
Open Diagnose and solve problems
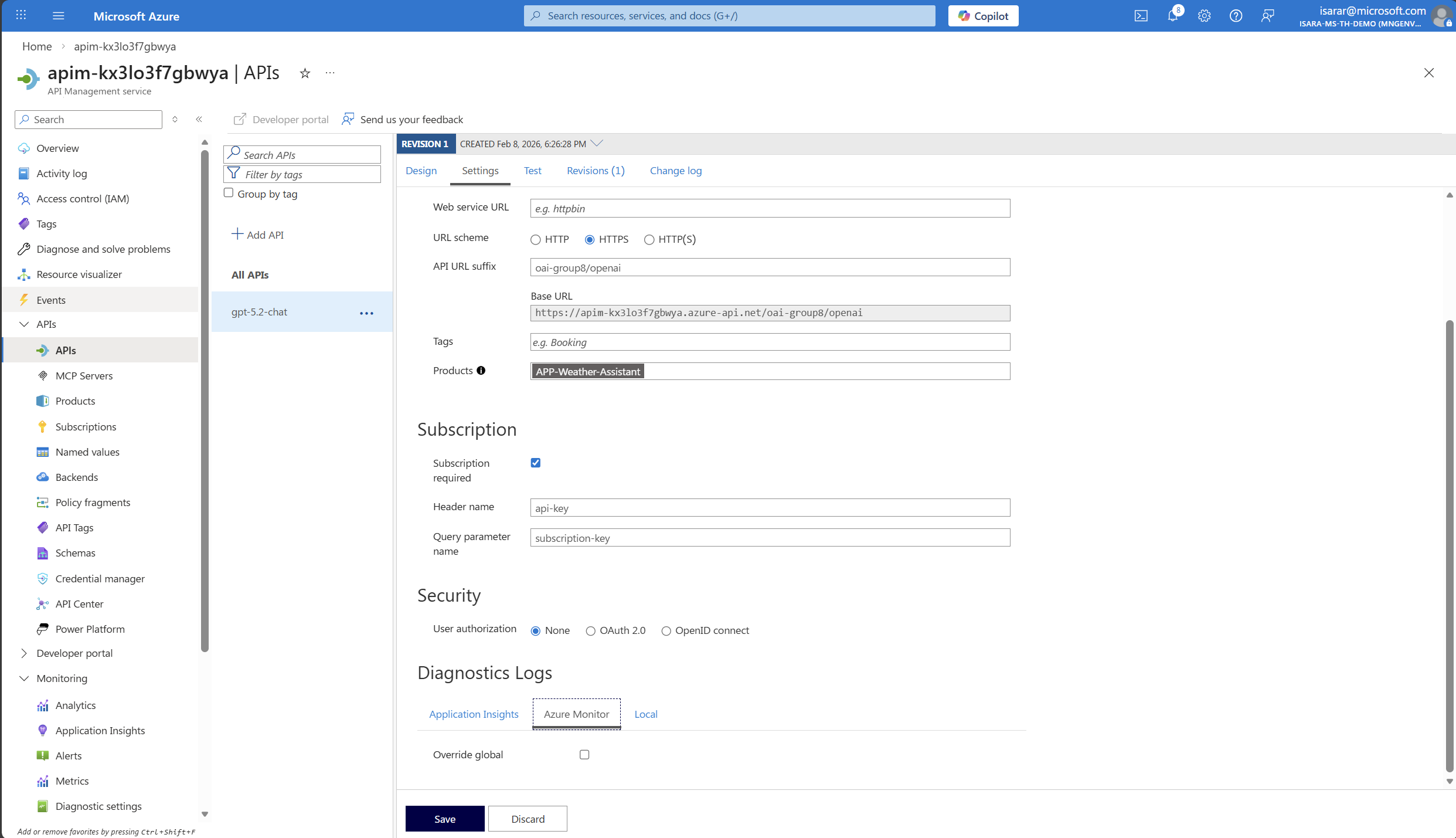tap(103, 249)
